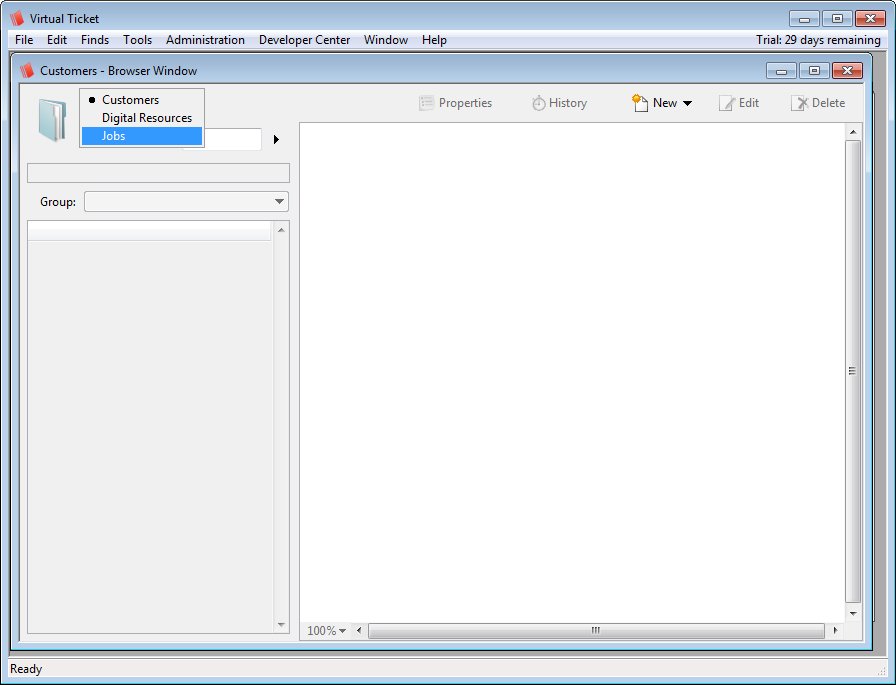Select the Customers radio option
Viewport: 896px width, 685px height.
point(142,100)
